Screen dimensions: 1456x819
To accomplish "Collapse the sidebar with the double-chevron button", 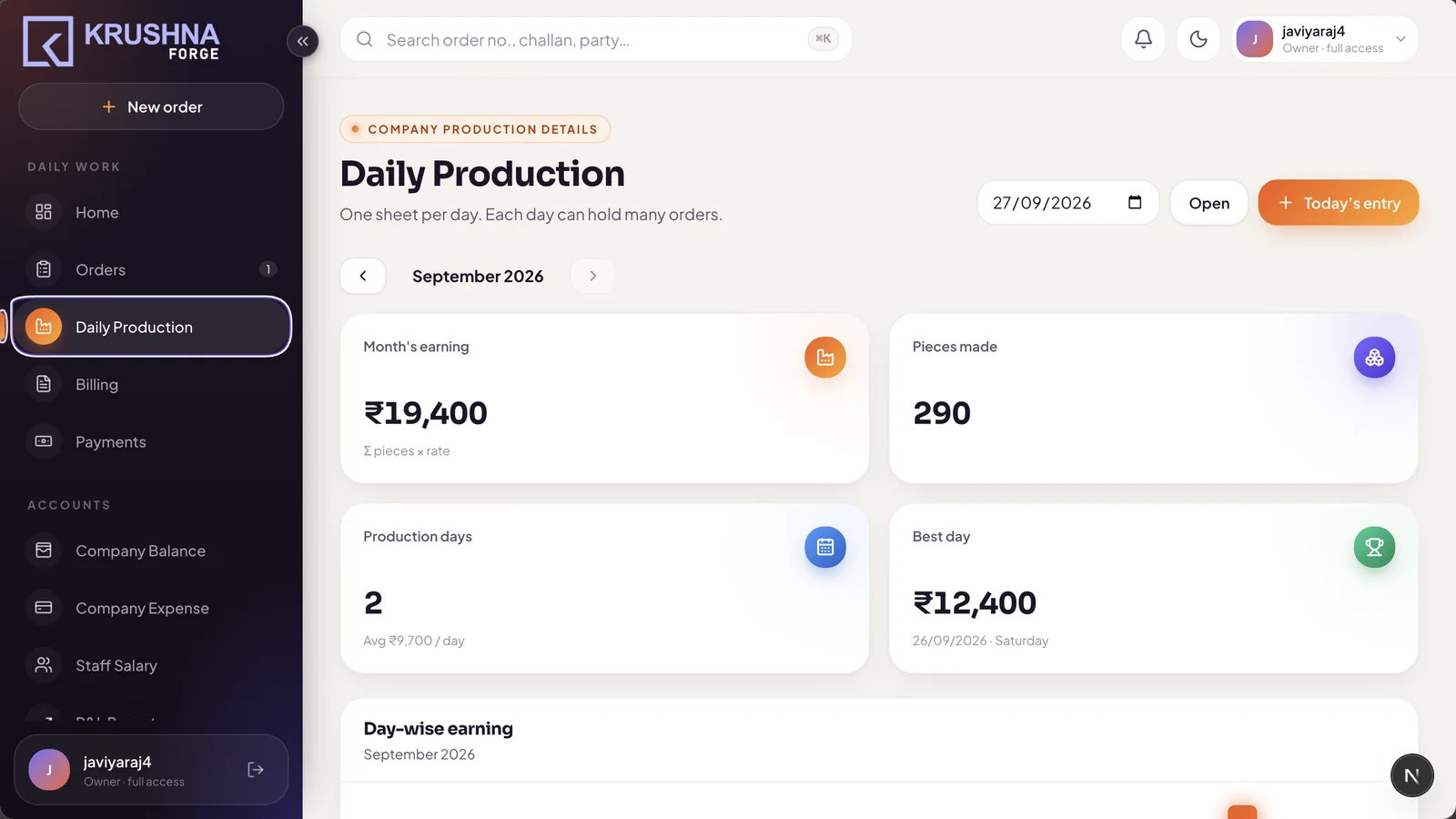I will [302, 41].
